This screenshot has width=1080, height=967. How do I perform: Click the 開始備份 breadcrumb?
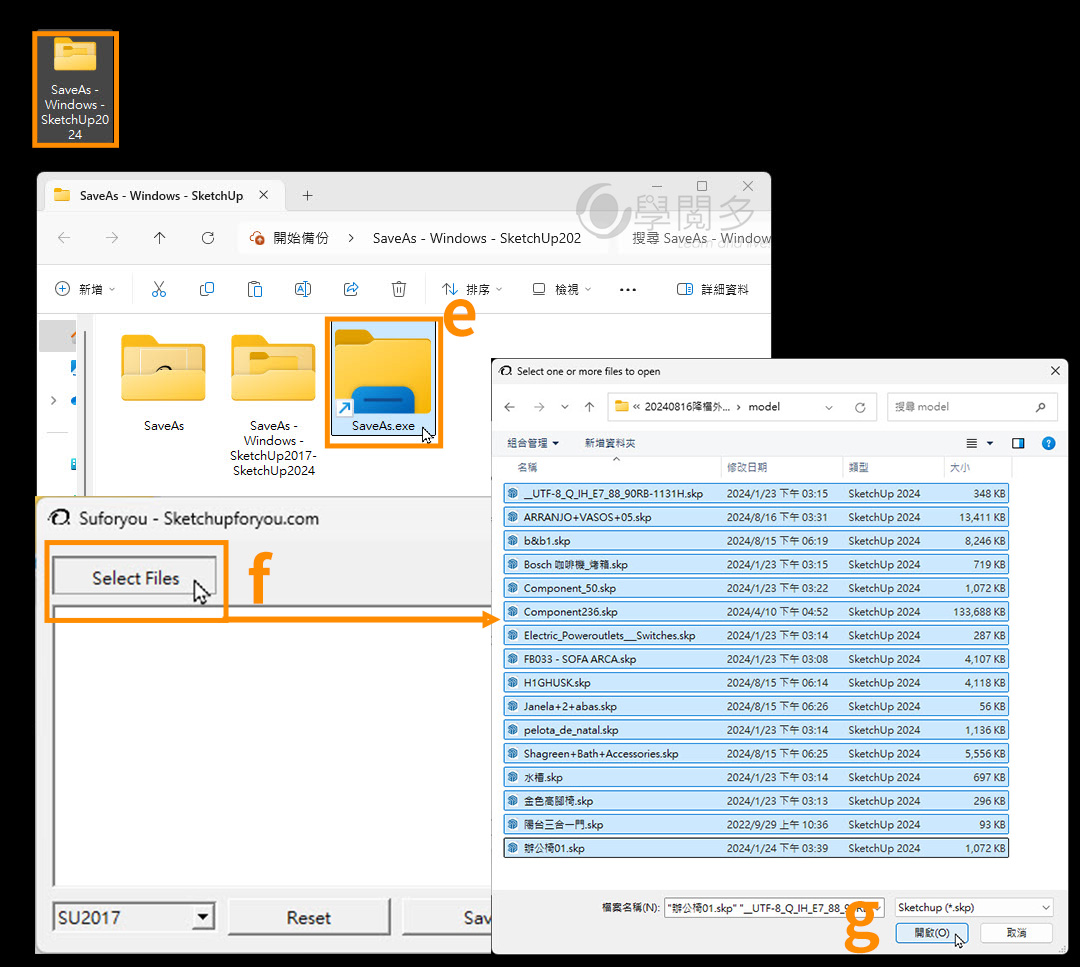coord(301,238)
